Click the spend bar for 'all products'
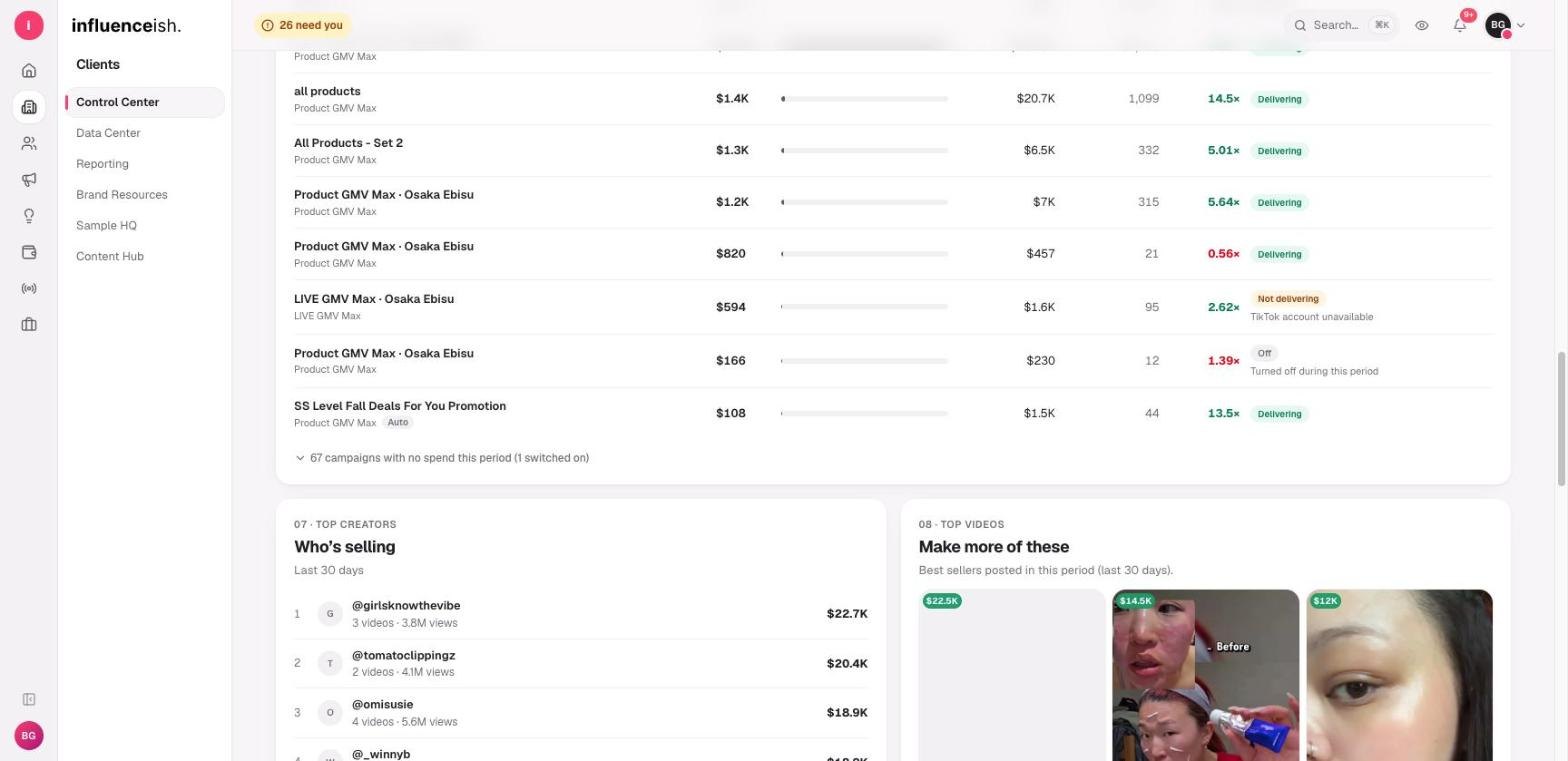Image resolution: width=1568 pixels, height=761 pixels. [864, 99]
